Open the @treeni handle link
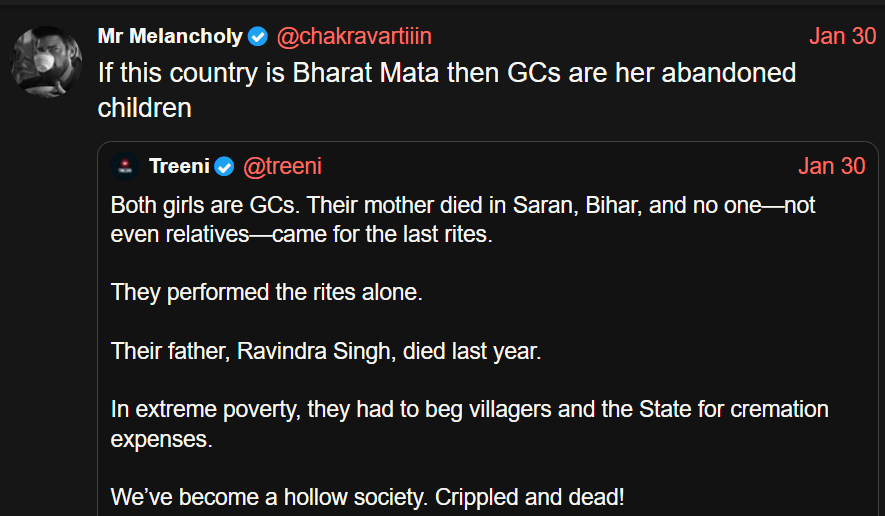This screenshot has width=885, height=516. point(282,166)
